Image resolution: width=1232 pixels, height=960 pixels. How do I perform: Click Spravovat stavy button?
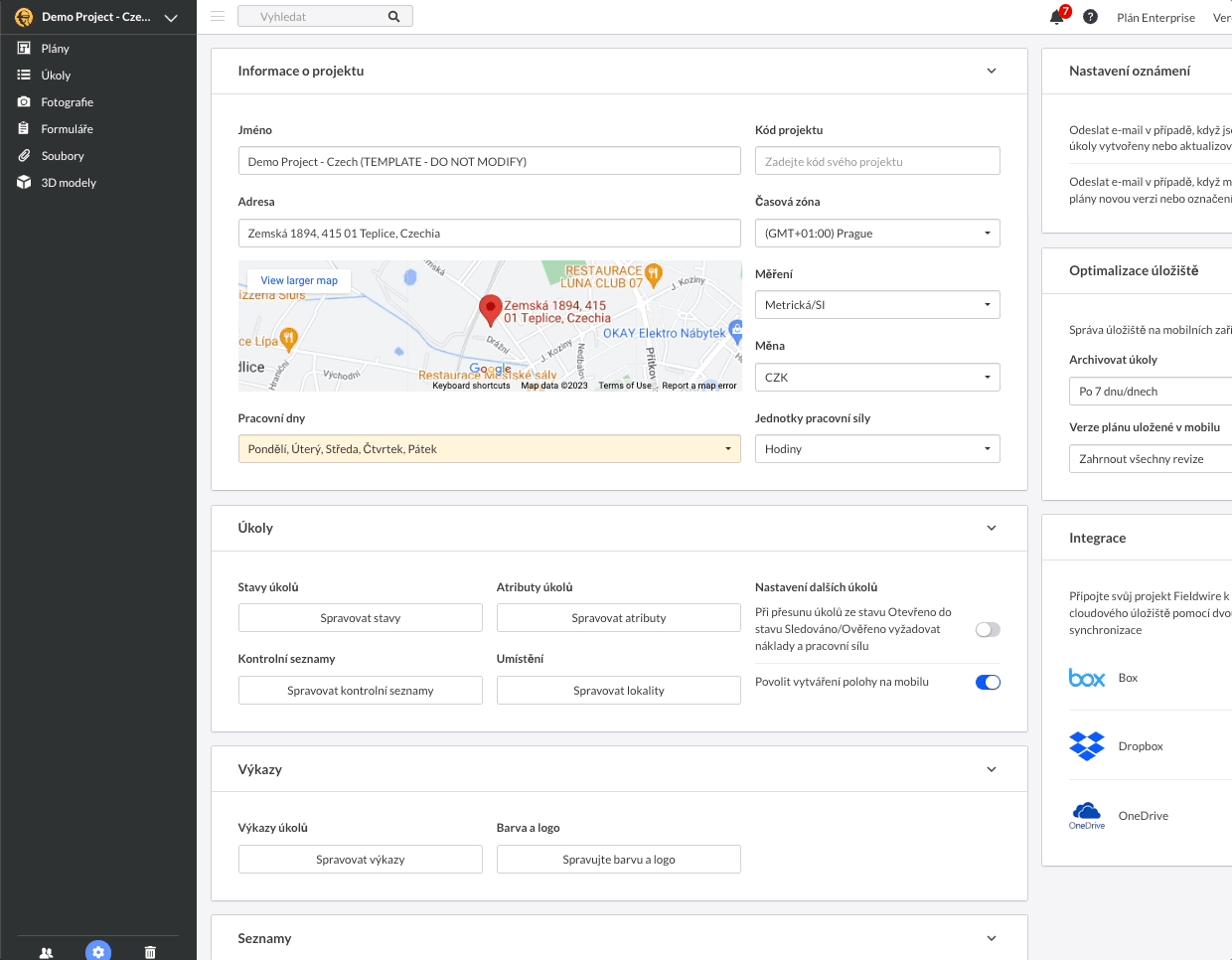tap(361, 618)
